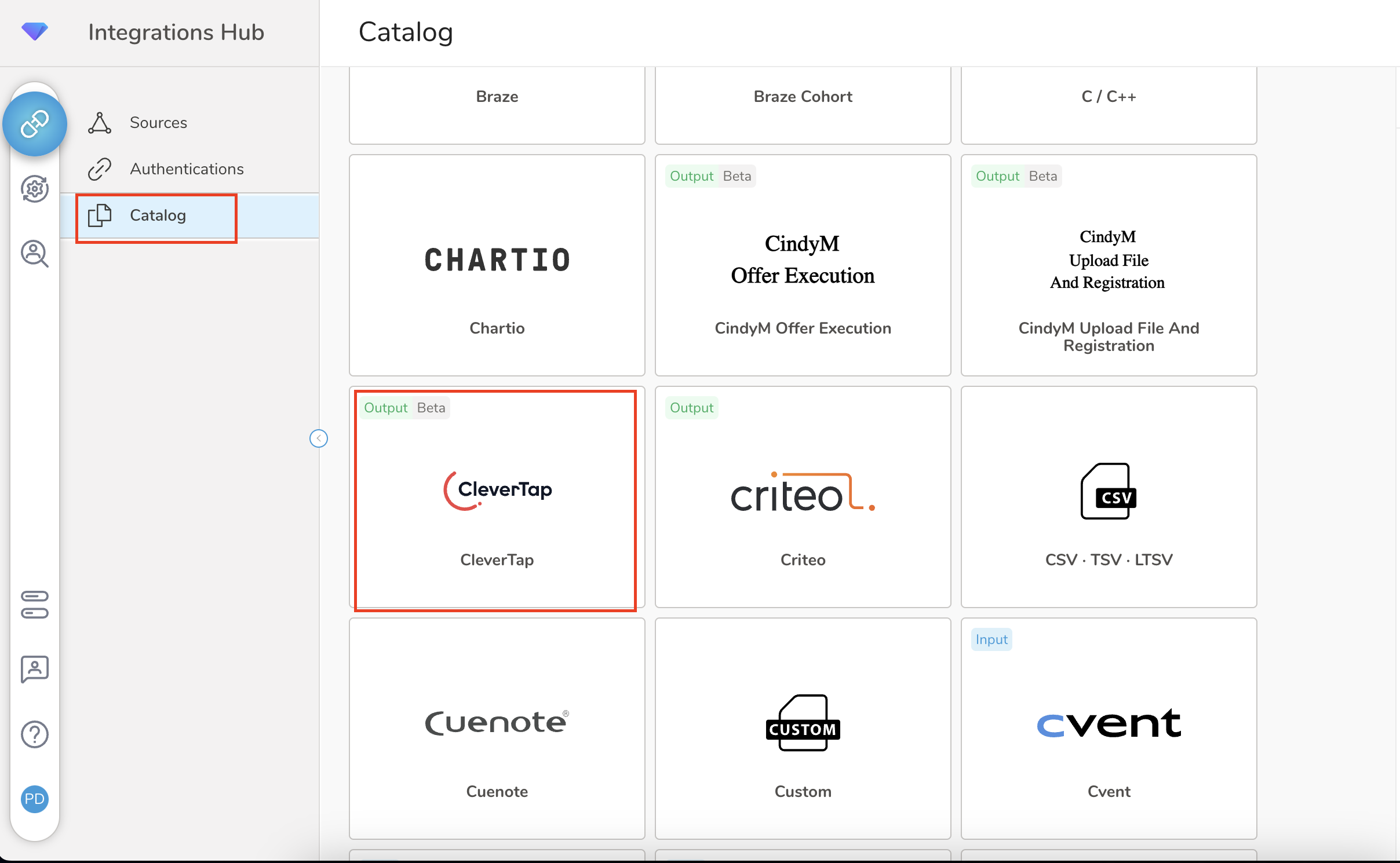Click the CindyM Offer Execution logo
Viewport: 1400px width, 863px height.
(803, 259)
